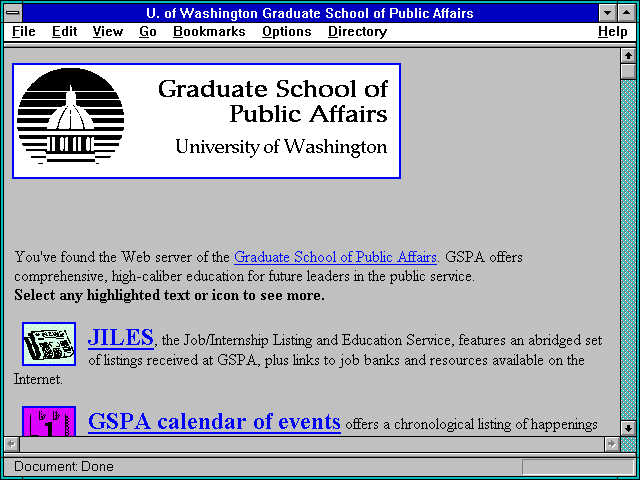Click the vertical scrollbar up arrow
The image size is (640, 480).
pyautogui.click(x=628, y=56)
